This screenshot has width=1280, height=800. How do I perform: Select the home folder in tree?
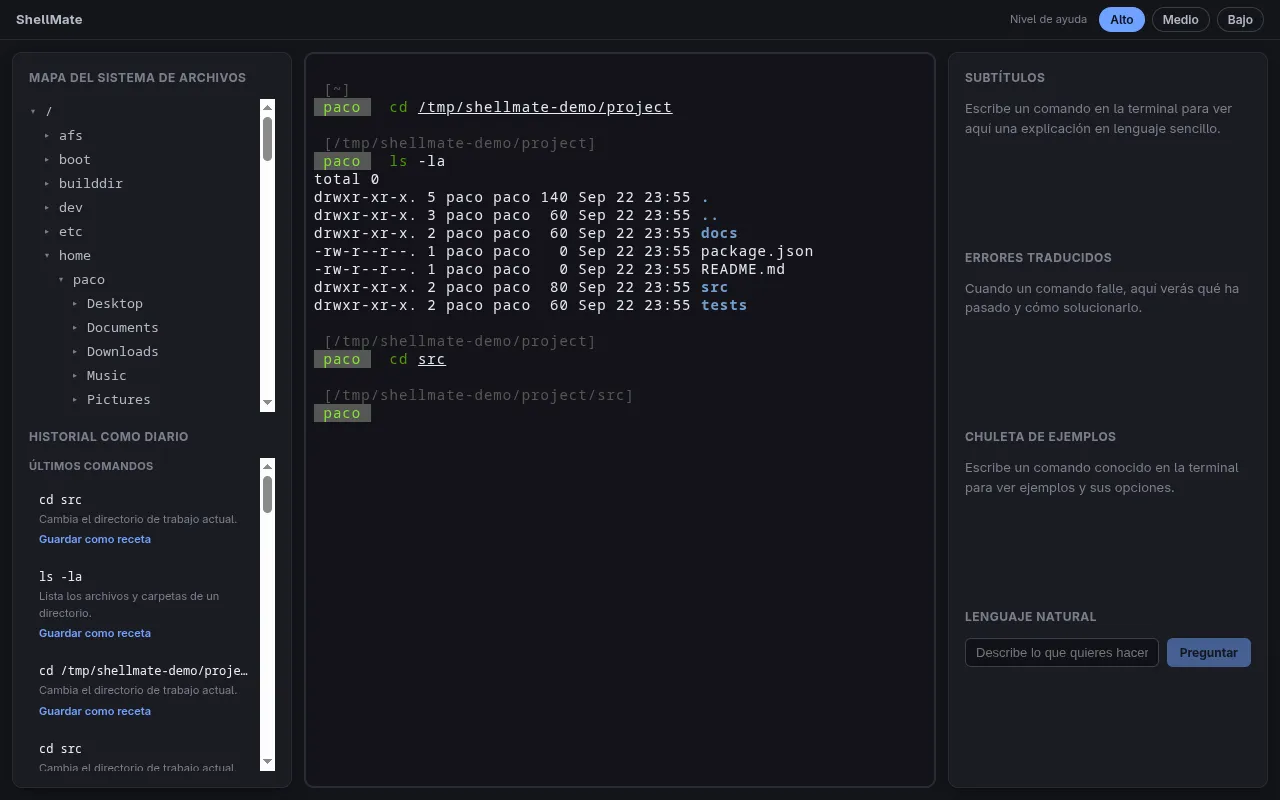point(75,256)
